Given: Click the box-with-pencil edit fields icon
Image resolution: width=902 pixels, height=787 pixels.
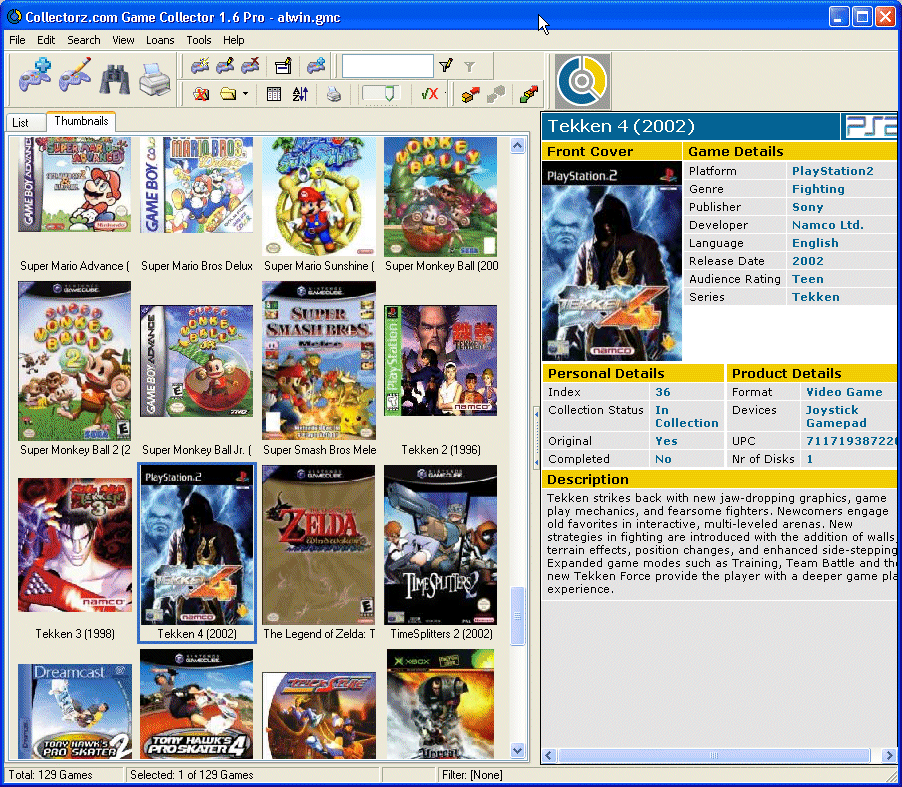Looking at the screenshot, I should tap(283, 66).
